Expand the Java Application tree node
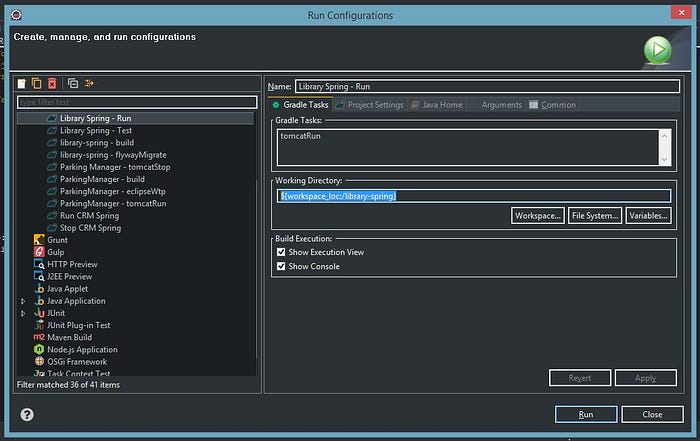This screenshot has height=441, width=700. pos(23,301)
